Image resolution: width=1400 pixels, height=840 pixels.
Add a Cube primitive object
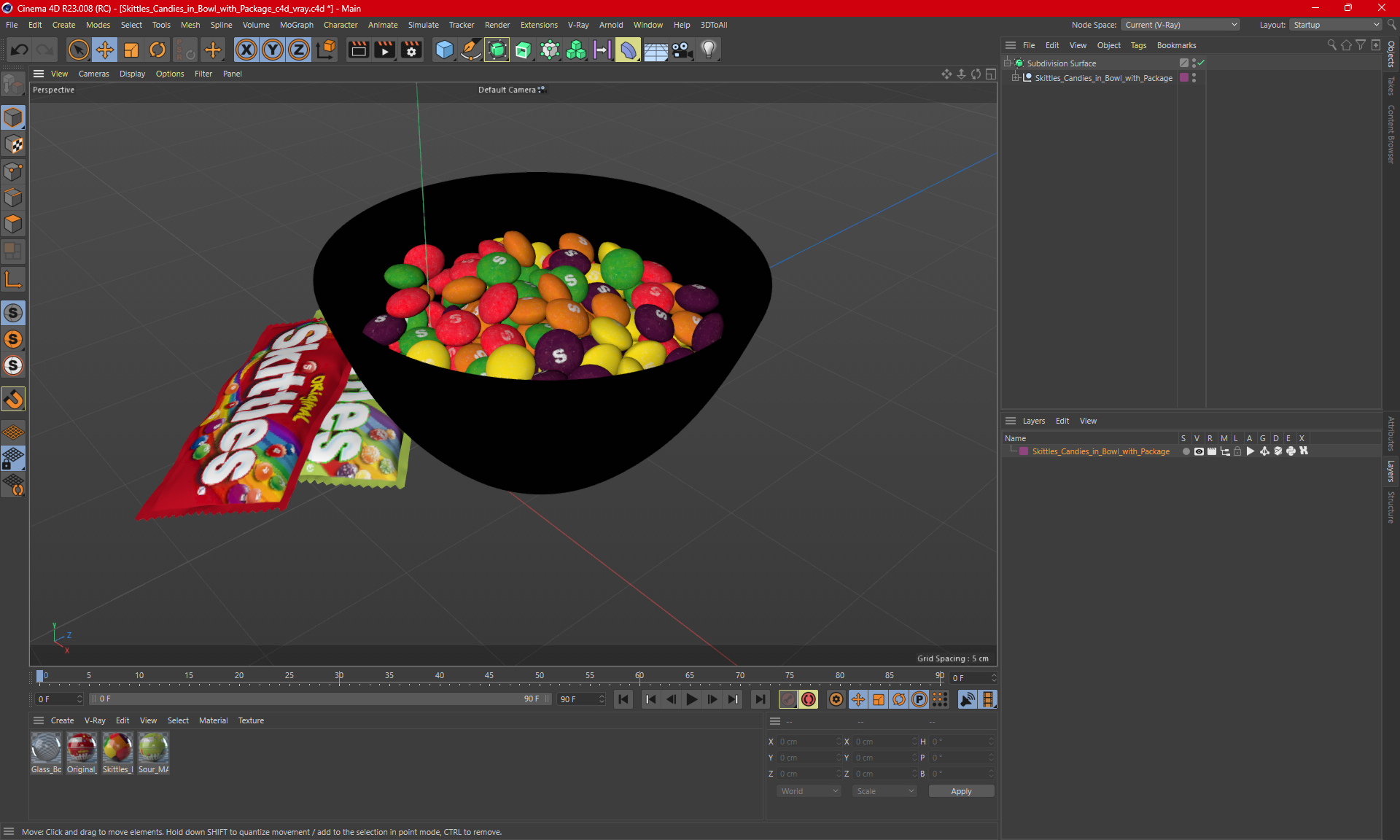point(444,50)
